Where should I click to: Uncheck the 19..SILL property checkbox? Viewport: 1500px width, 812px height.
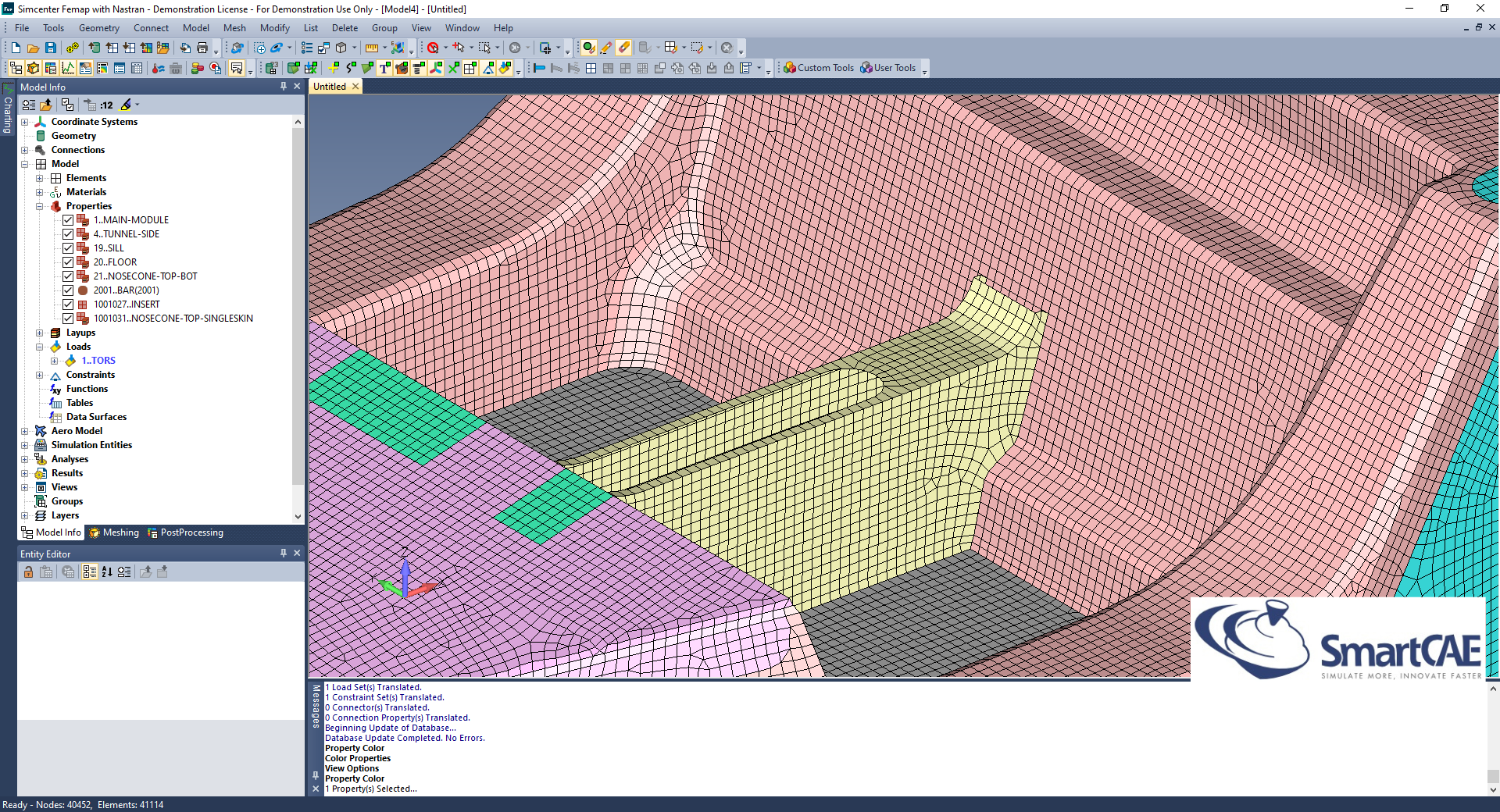[68, 248]
